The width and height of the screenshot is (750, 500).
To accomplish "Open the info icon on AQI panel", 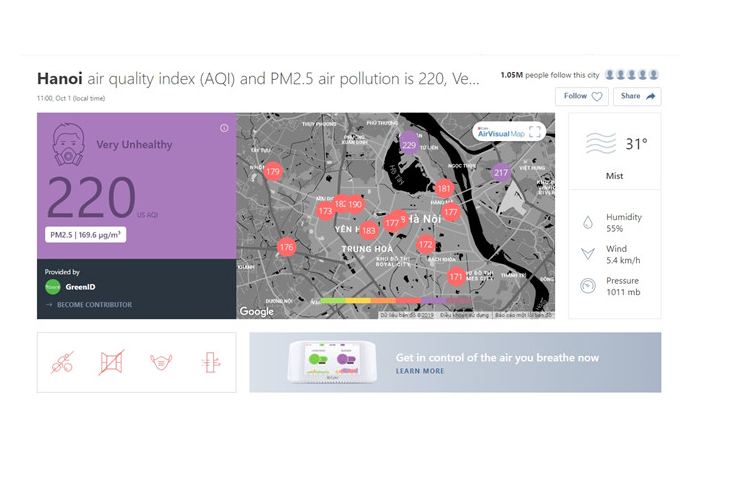I will [224, 128].
